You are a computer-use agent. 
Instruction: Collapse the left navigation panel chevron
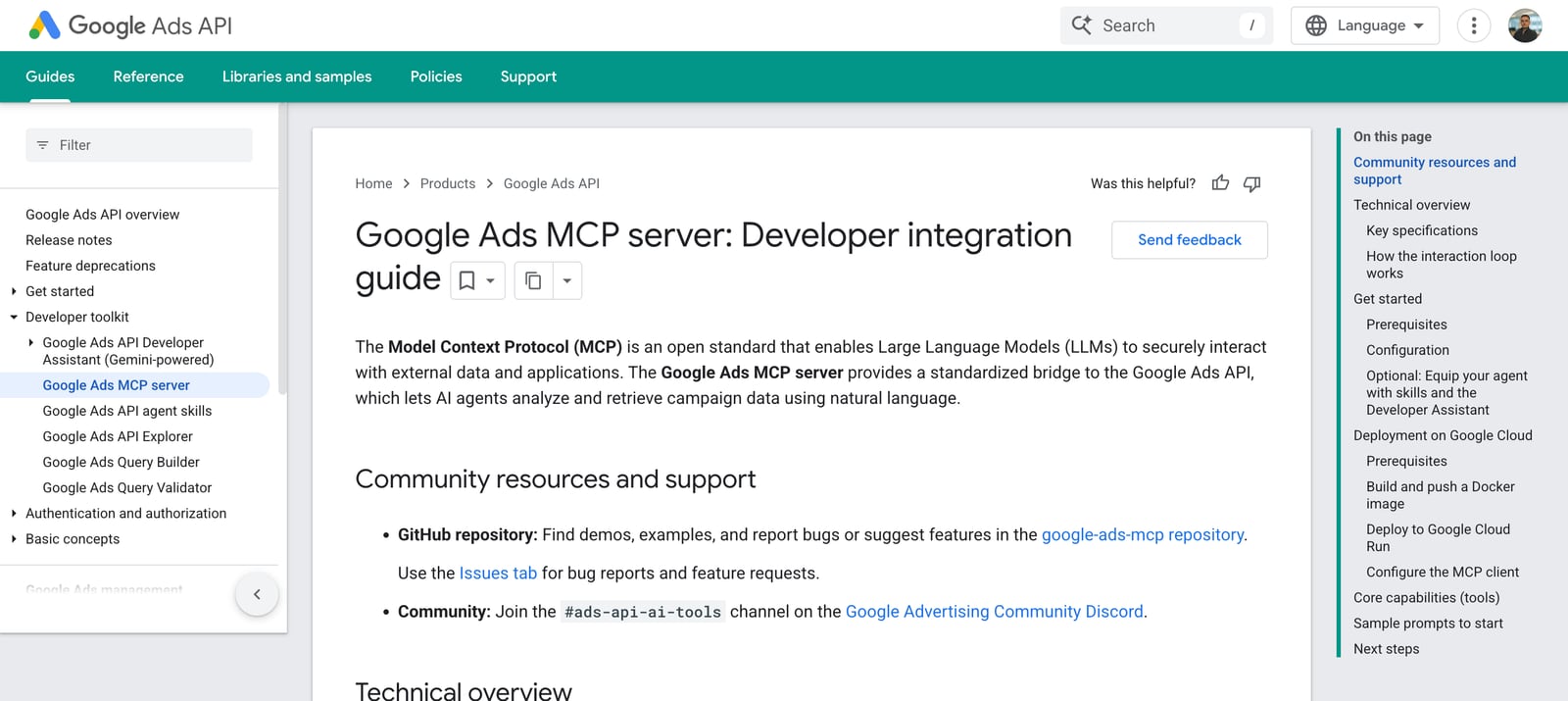pyautogui.click(x=257, y=594)
